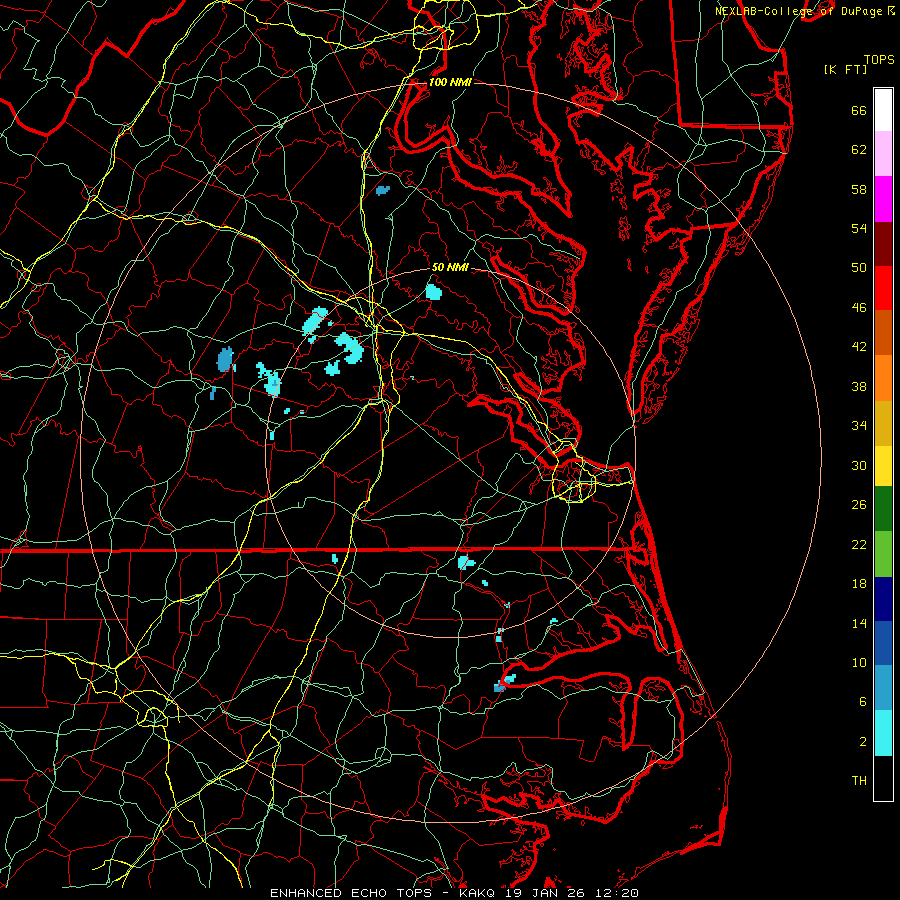The height and width of the screenshot is (900, 900).
Task: Click the '22' legend value
Action: coord(859,544)
